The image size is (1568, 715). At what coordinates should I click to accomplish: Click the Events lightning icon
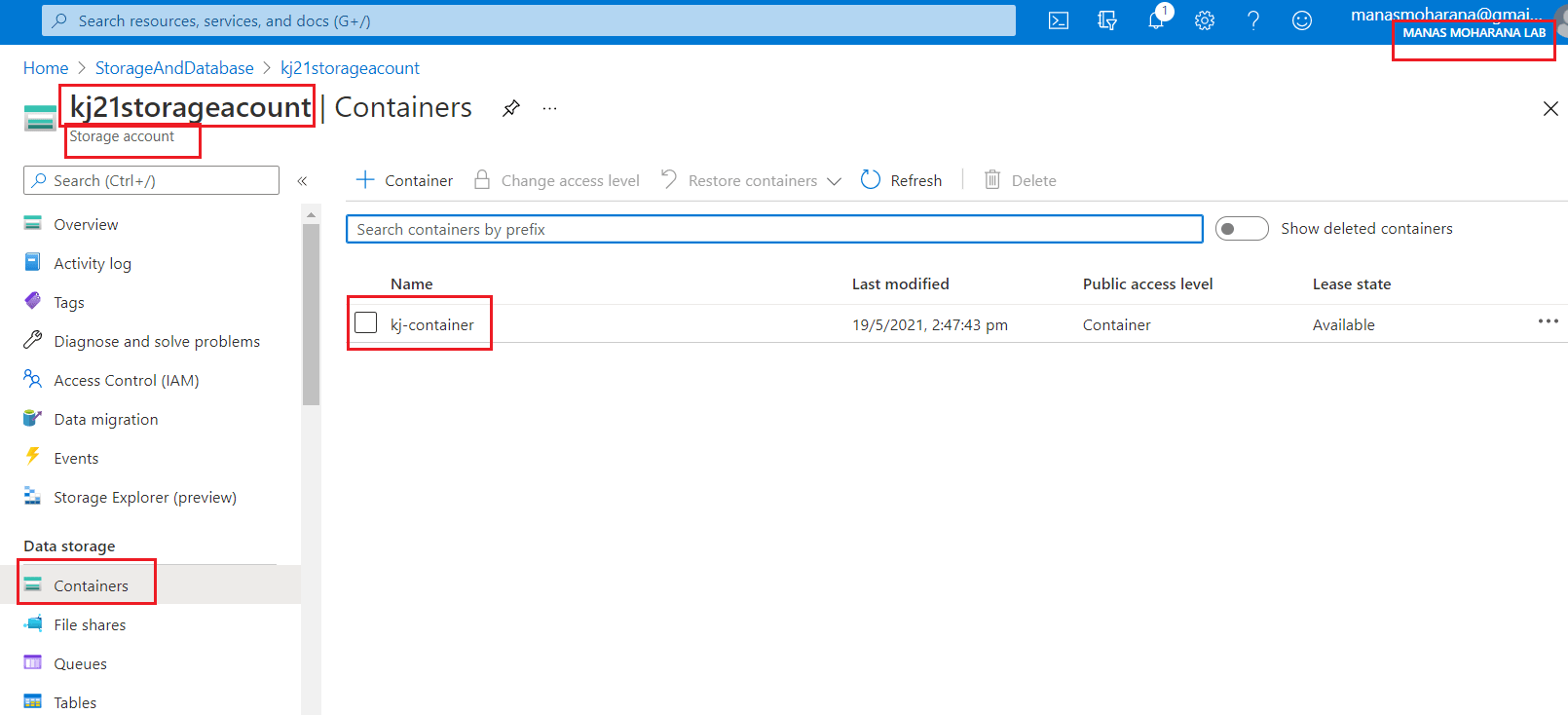pyautogui.click(x=33, y=457)
